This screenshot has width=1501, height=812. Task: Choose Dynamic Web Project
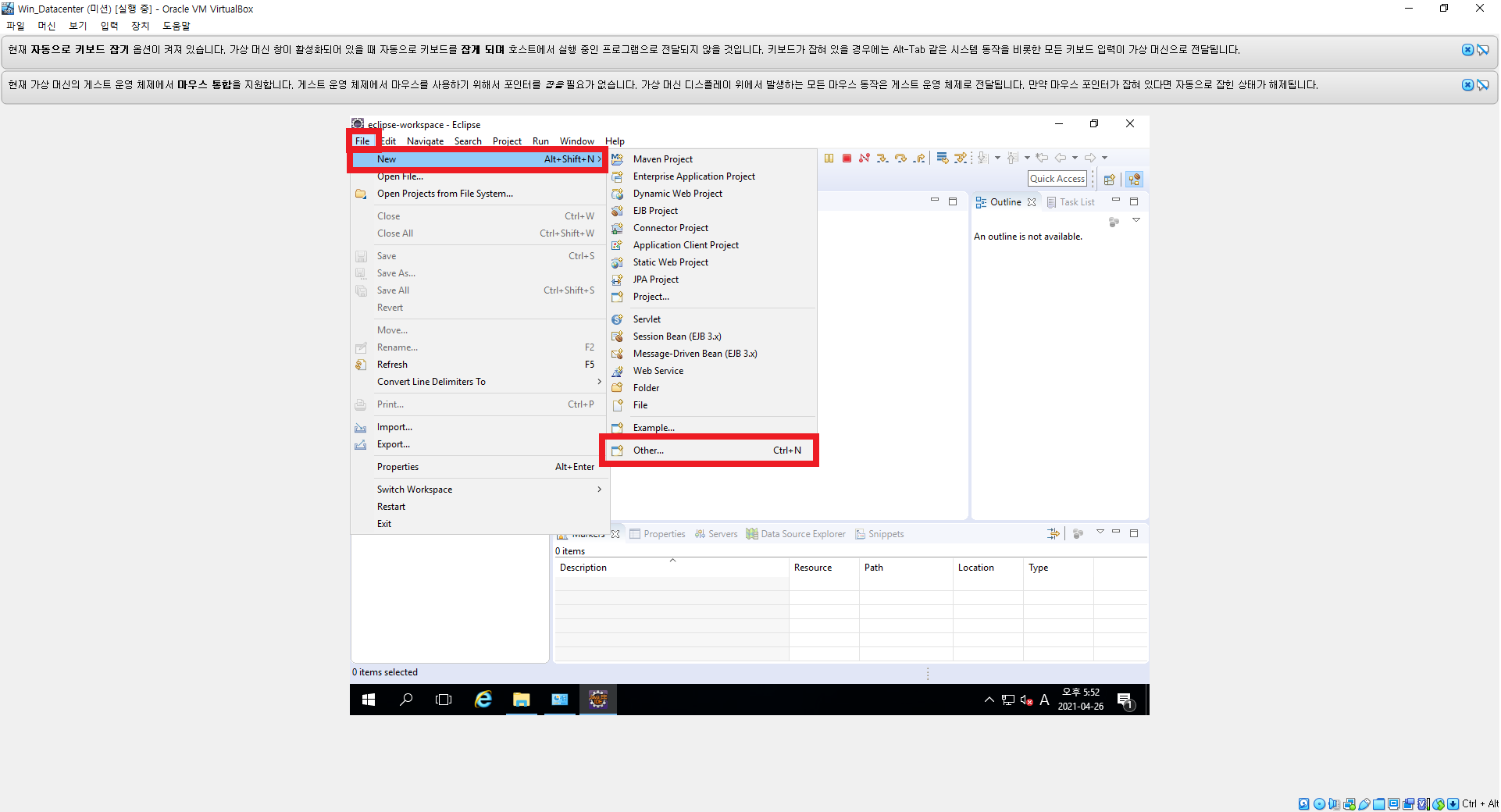pyautogui.click(x=712, y=194)
